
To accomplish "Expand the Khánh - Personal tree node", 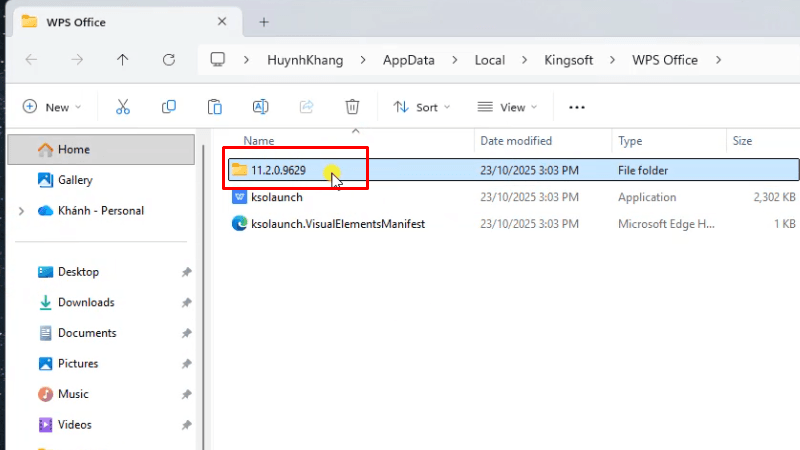I will (x=22, y=211).
